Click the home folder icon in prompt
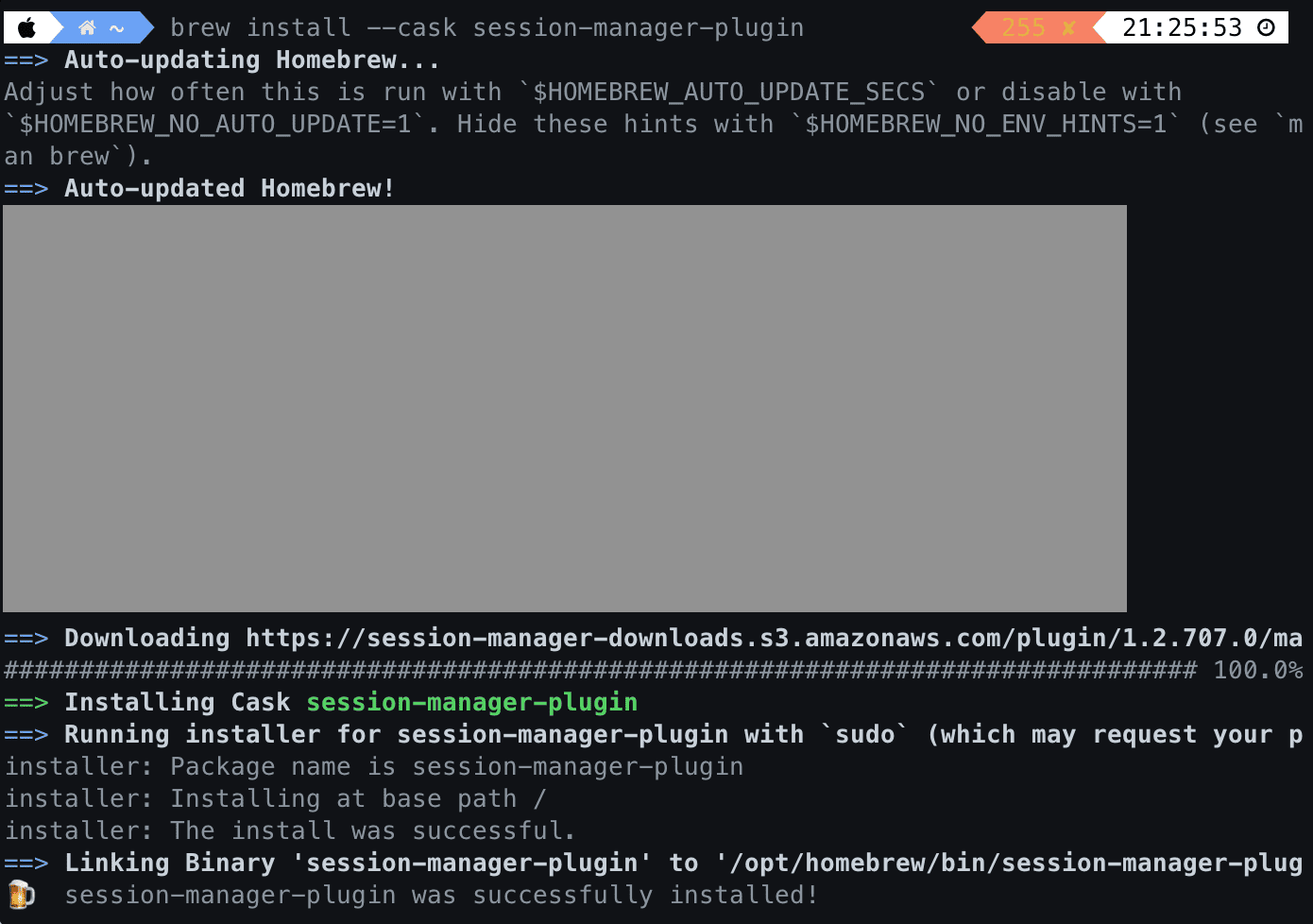Viewport: 1313px width, 924px height. pos(87,28)
